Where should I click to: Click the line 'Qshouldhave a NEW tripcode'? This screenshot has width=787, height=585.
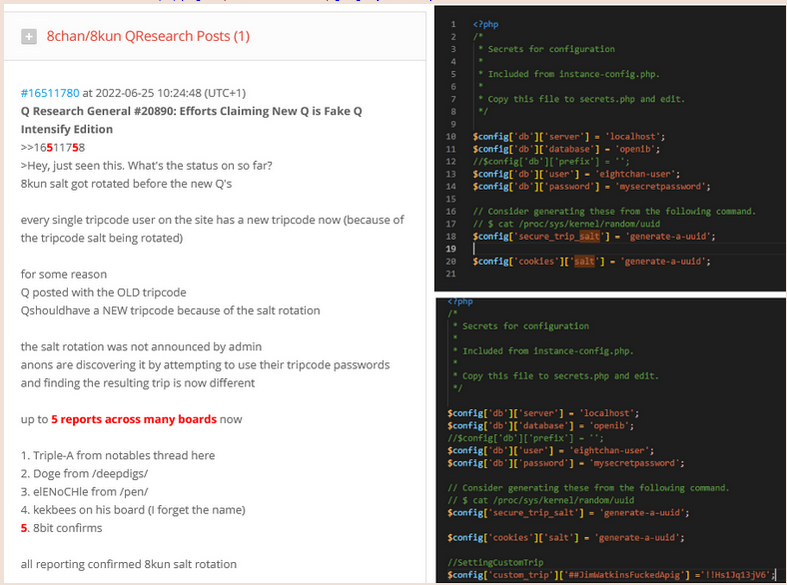[170, 311]
